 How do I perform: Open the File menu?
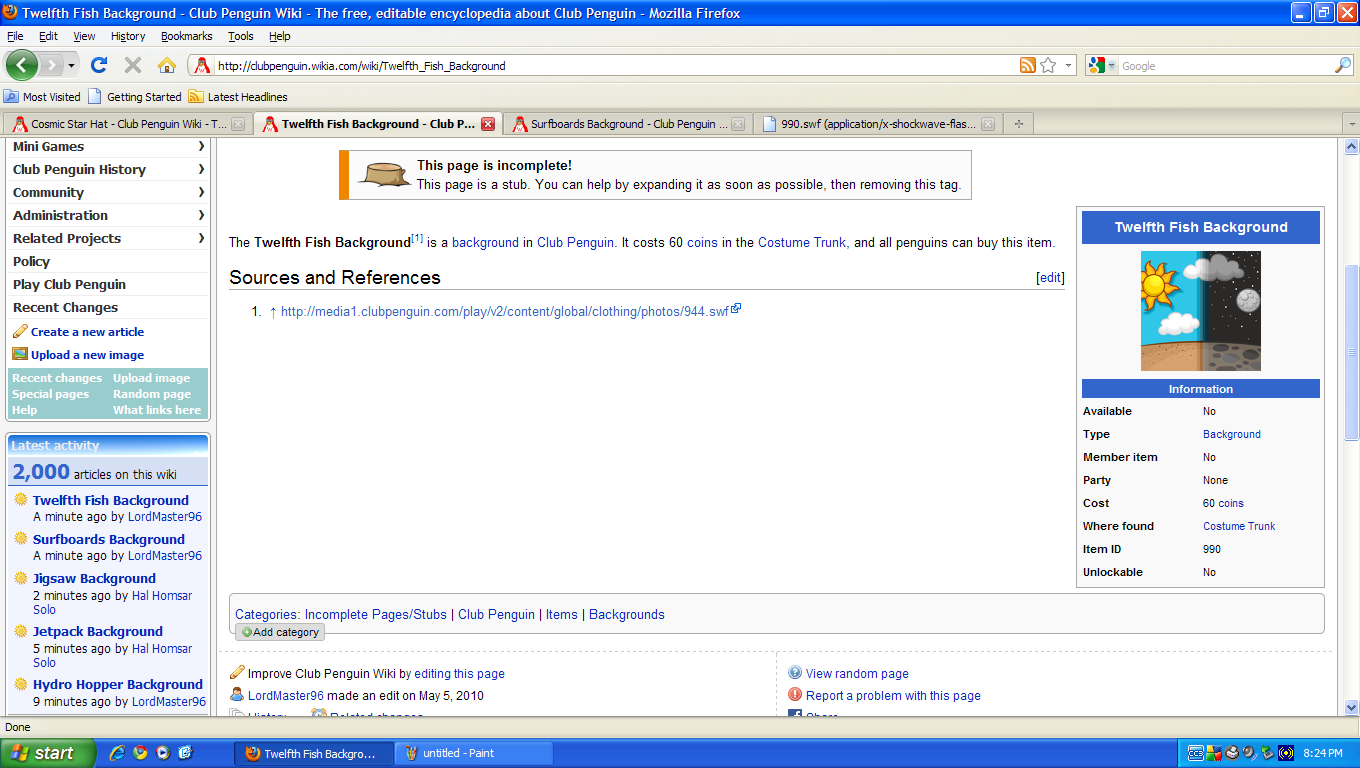click(x=15, y=36)
